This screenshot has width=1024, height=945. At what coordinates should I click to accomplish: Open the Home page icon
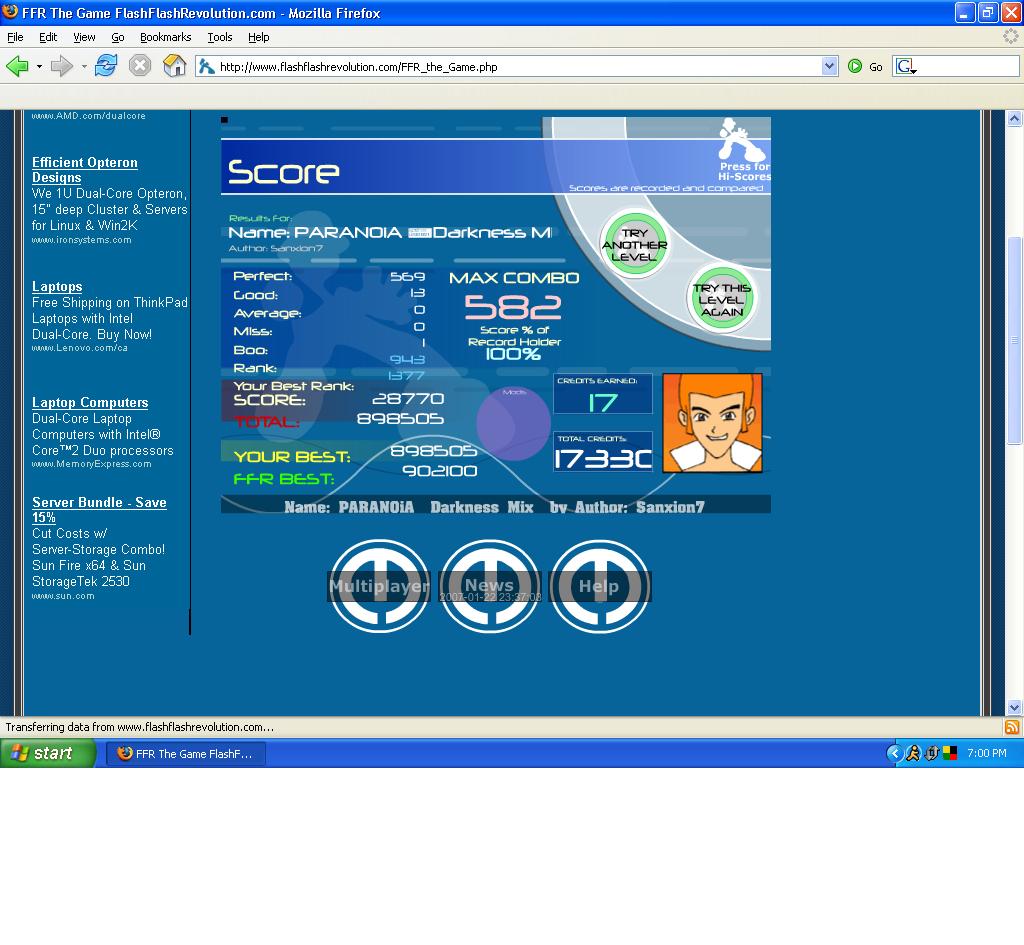coord(174,66)
